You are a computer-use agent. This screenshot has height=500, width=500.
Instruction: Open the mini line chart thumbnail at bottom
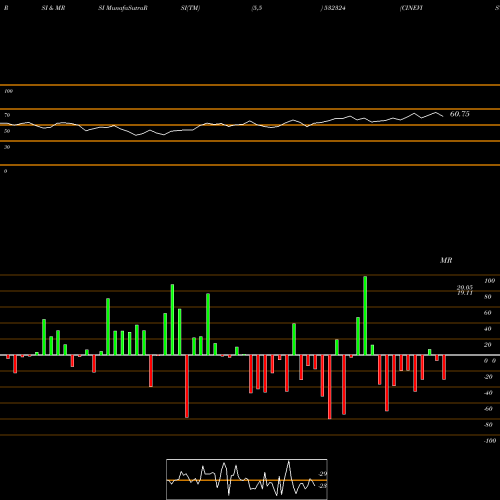click(247, 479)
